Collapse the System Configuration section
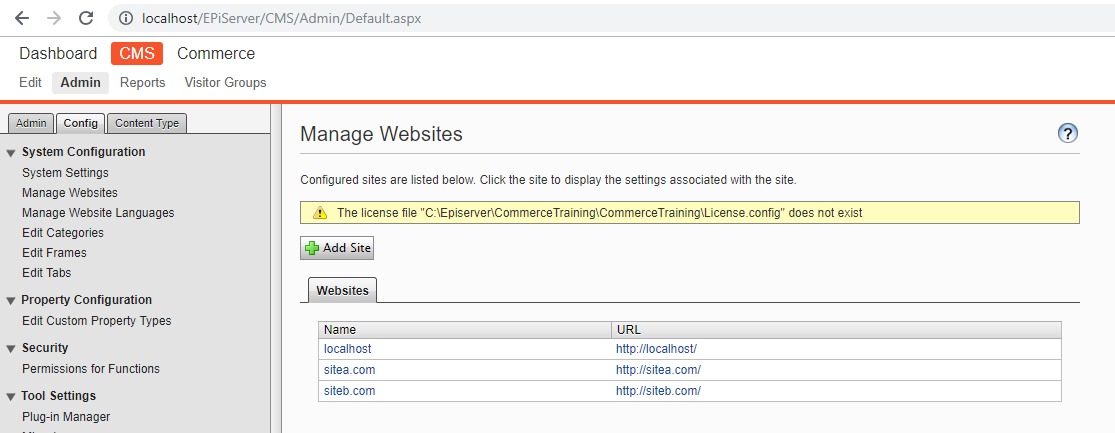 (11, 153)
